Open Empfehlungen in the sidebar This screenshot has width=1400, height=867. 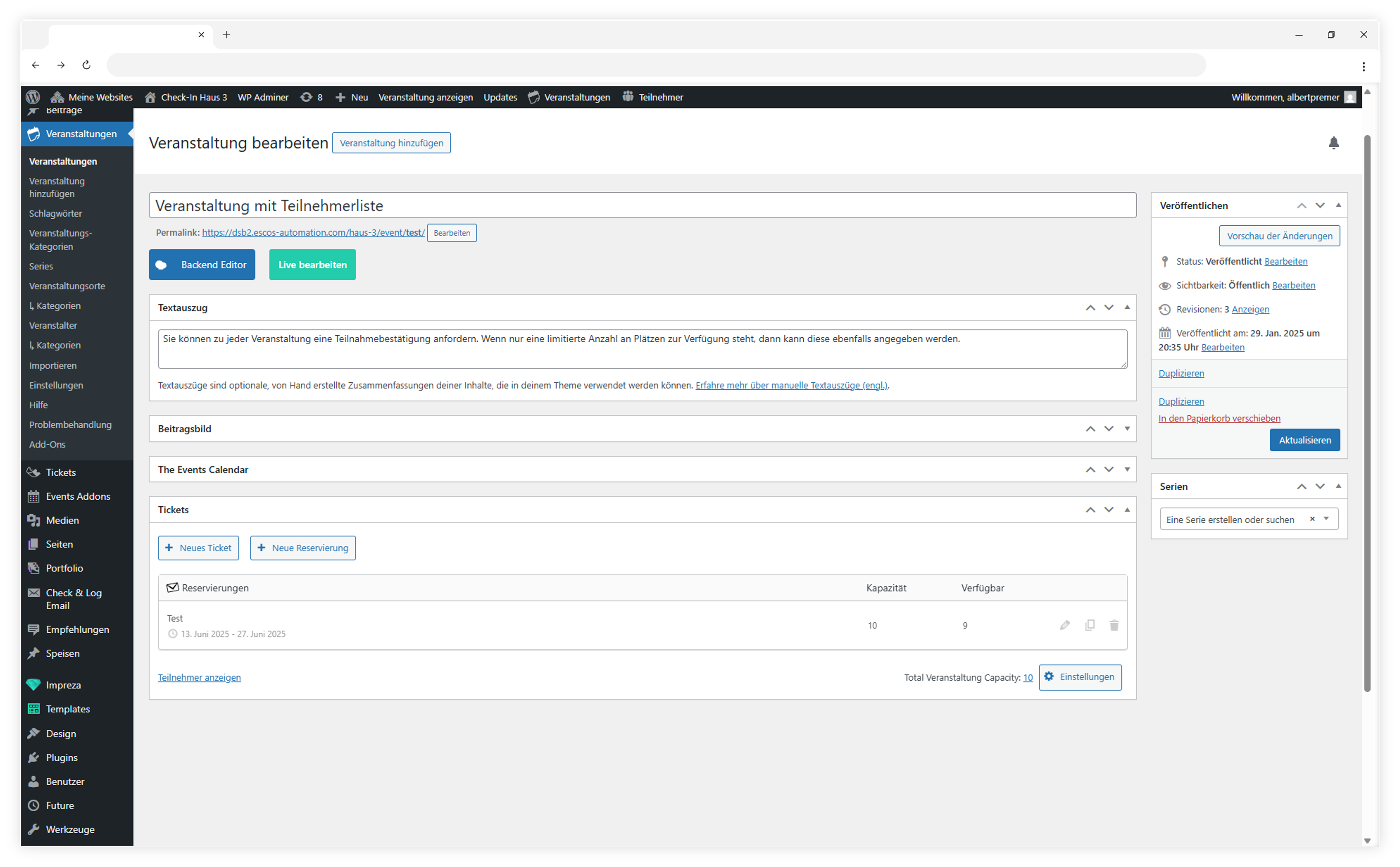tap(77, 630)
